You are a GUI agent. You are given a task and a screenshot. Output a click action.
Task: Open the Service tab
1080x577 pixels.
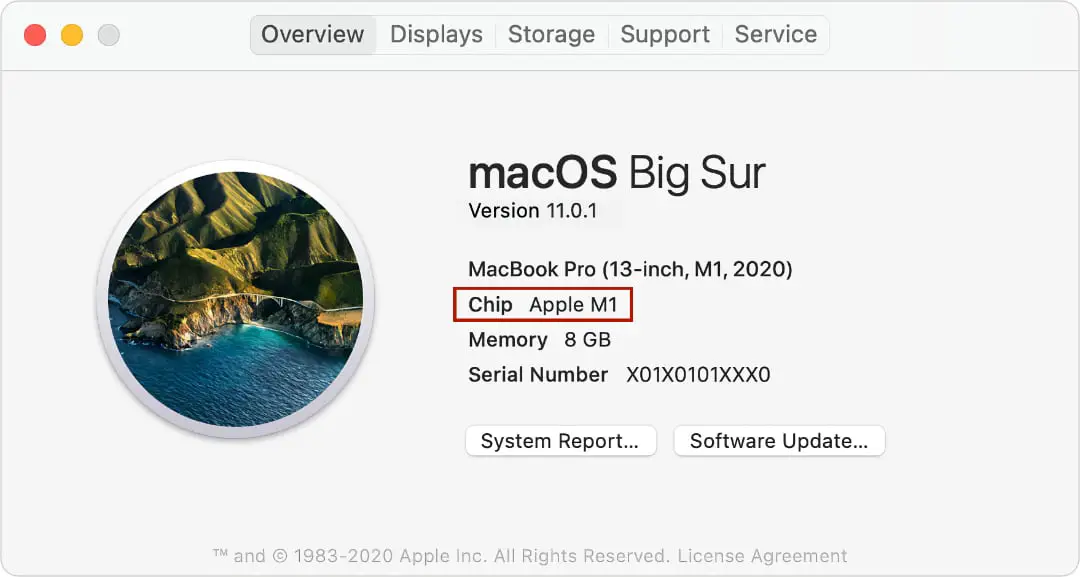776,34
